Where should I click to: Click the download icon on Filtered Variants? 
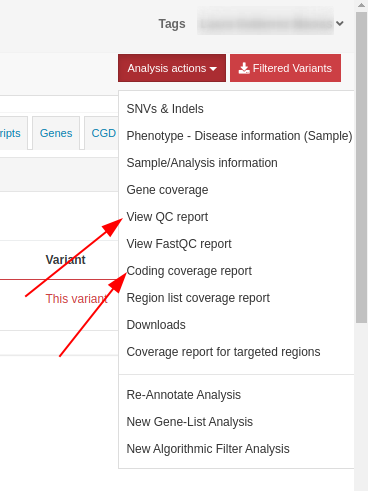point(244,68)
